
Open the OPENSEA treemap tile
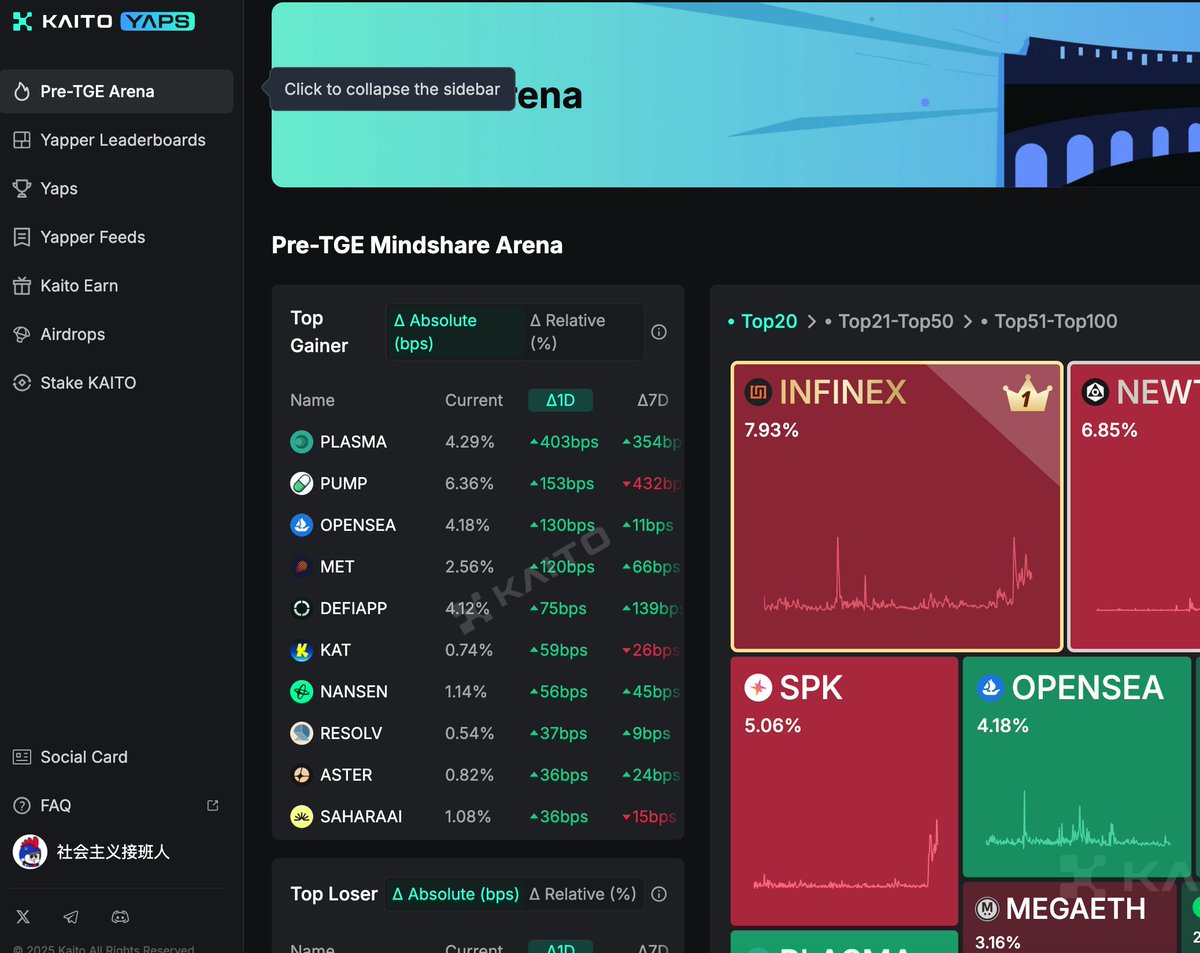(1077, 767)
